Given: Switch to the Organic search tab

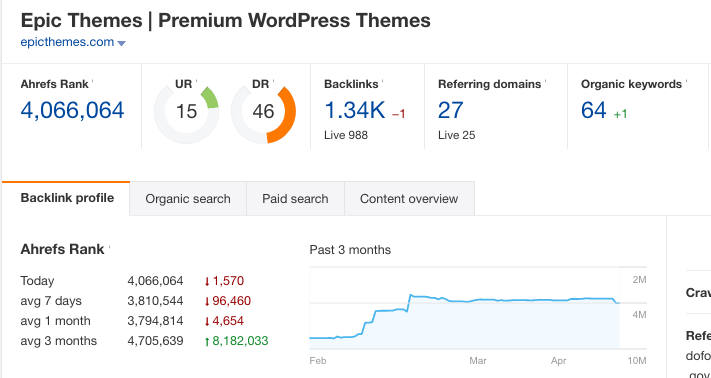Looking at the screenshot, I should [x=188, y=199].
